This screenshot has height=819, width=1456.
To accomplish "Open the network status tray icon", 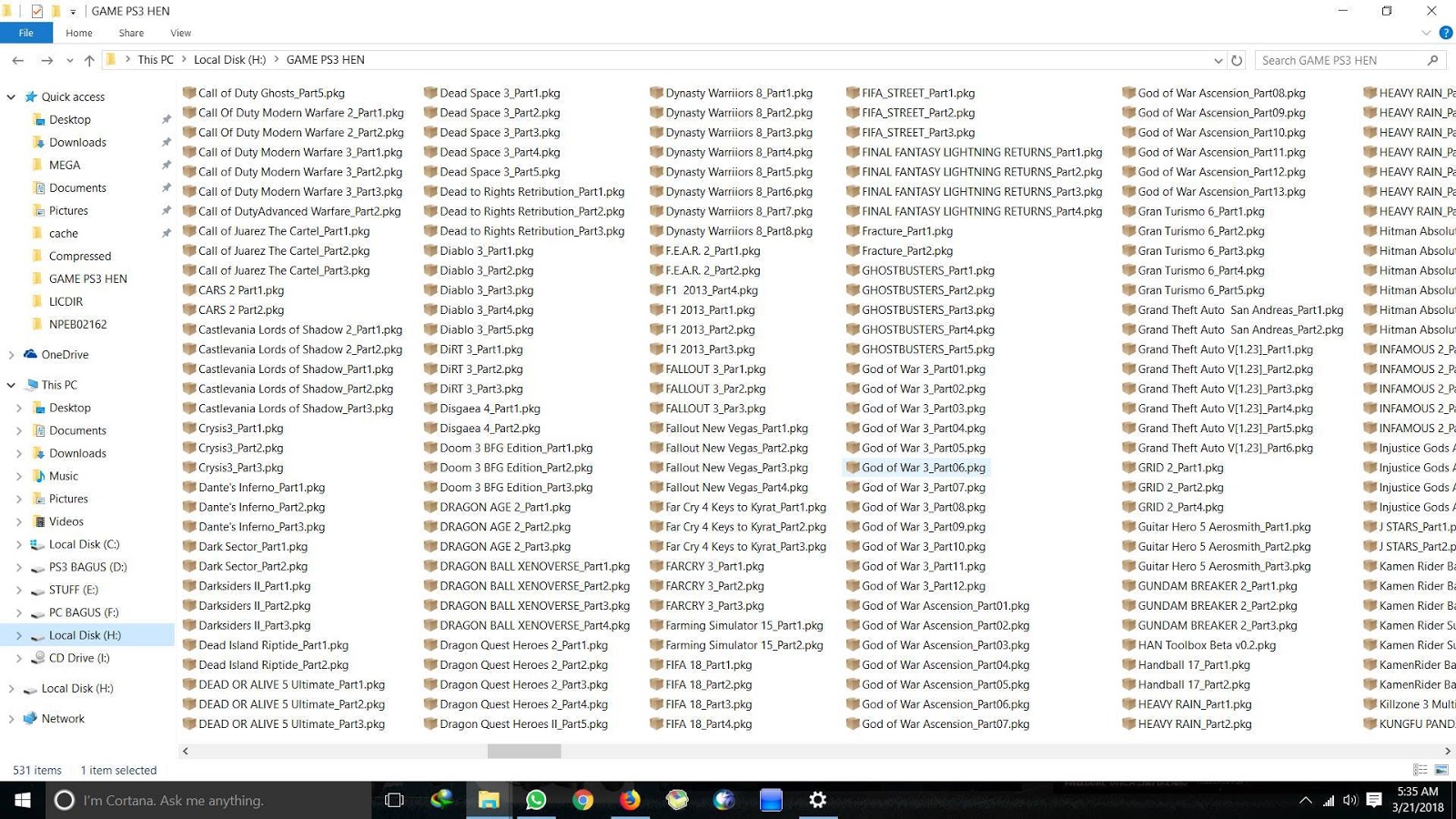I will (x=1328, y=801).
